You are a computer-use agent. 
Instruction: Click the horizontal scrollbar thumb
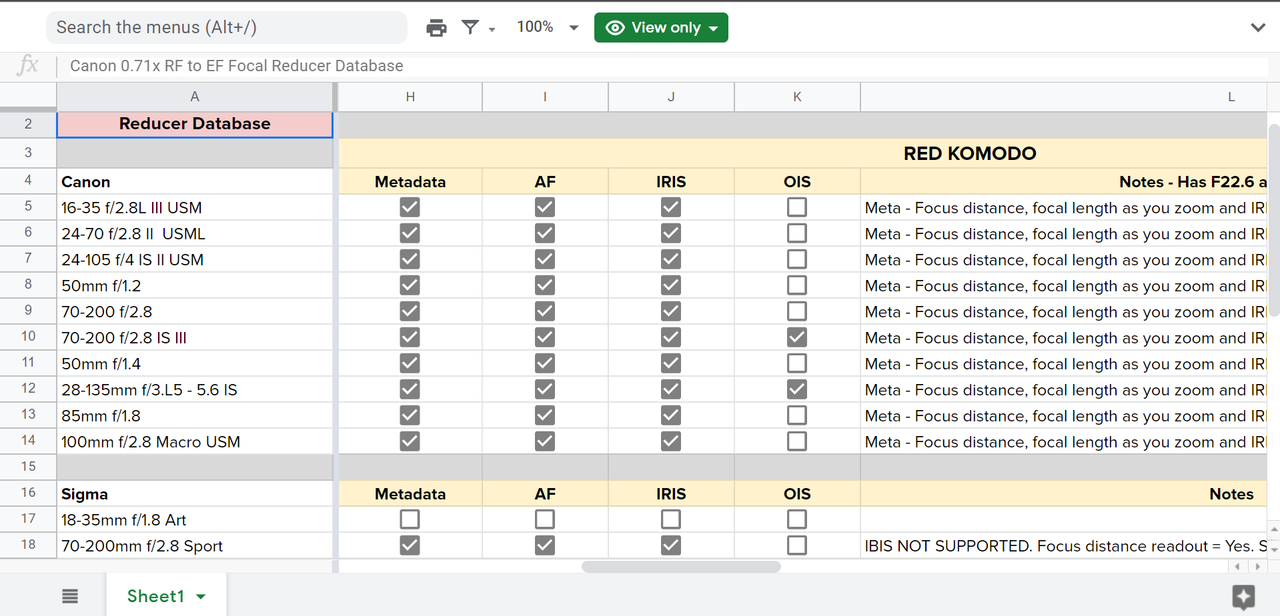click(681, 567)
